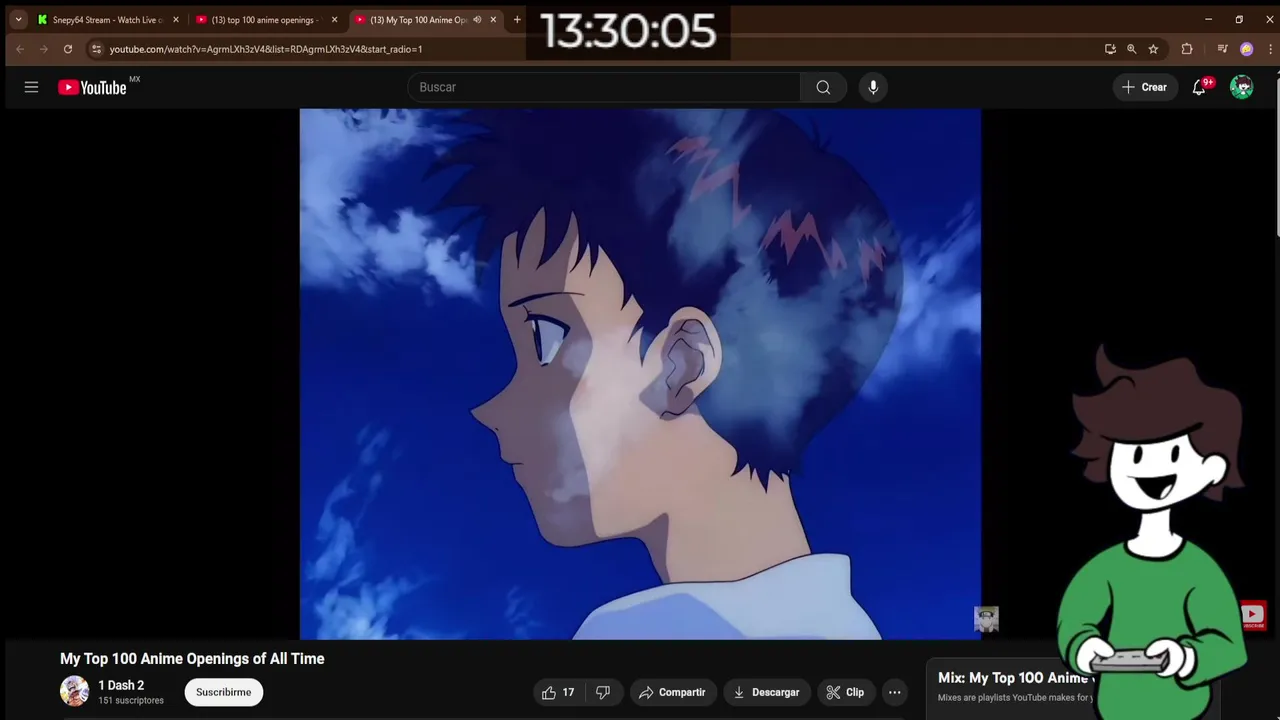
Task: Click the magnifier search button
Action: click(x=823, y=87)
